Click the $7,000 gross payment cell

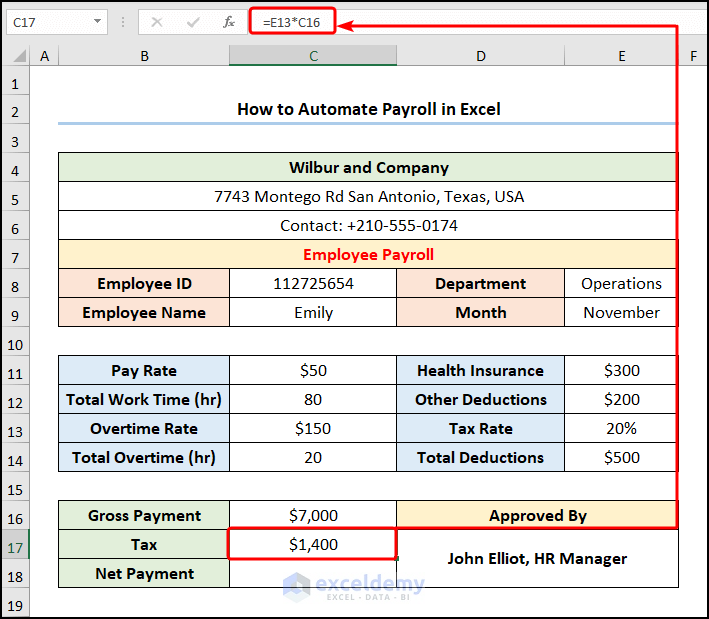[313, 515]
